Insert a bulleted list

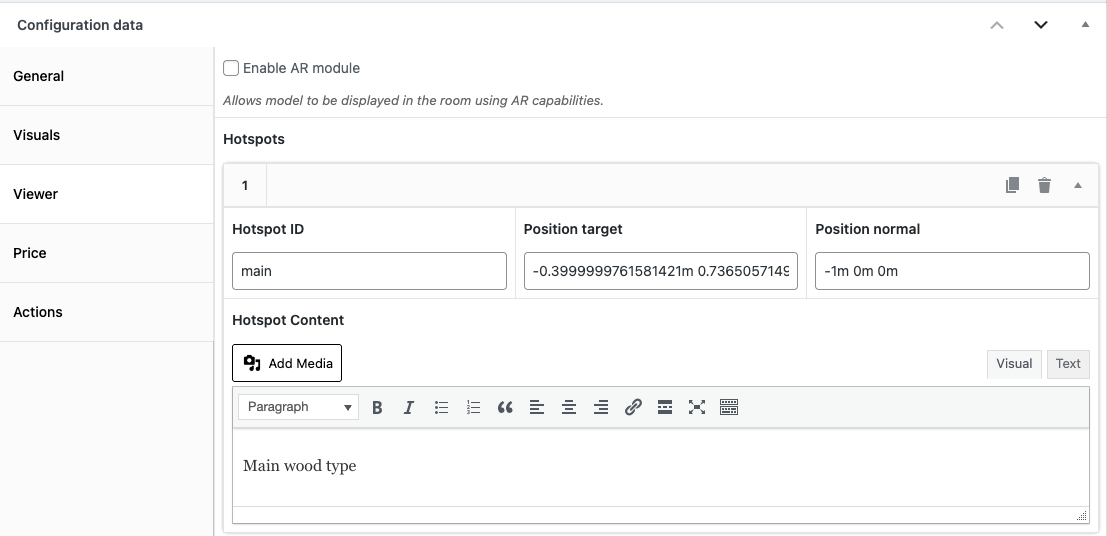click(441, 407)
